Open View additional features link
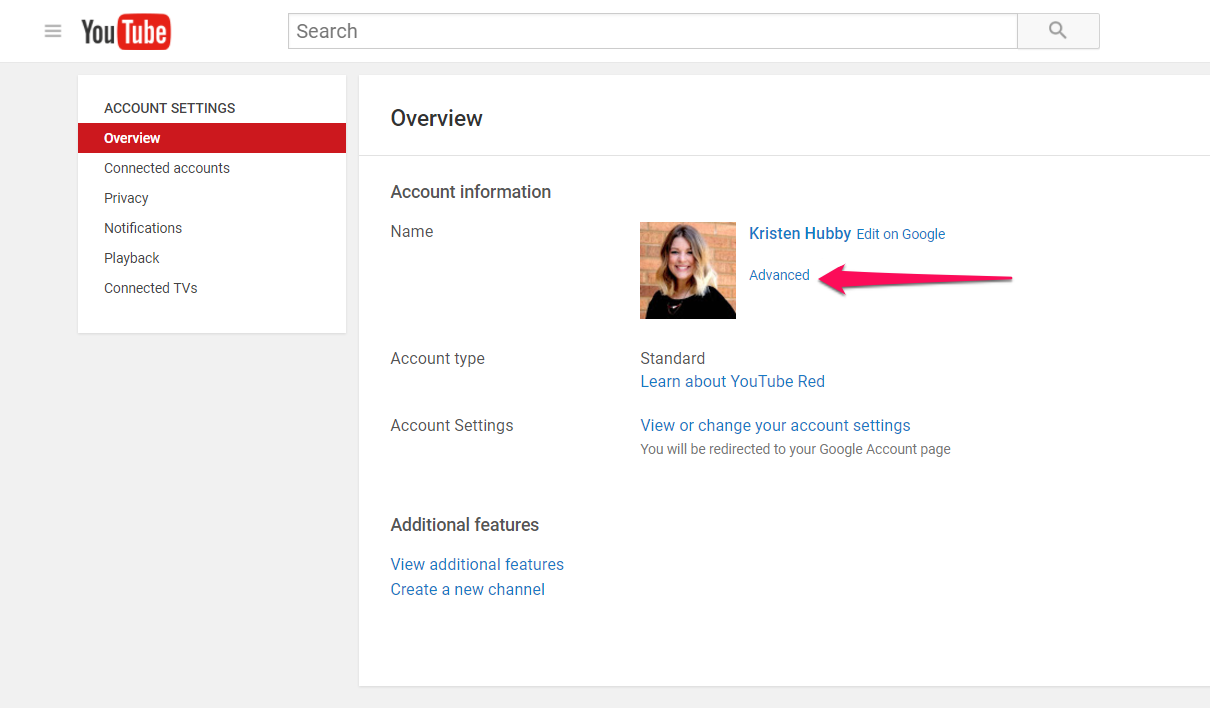This screenshot has width=1210, height=708. tap(477, 564)
